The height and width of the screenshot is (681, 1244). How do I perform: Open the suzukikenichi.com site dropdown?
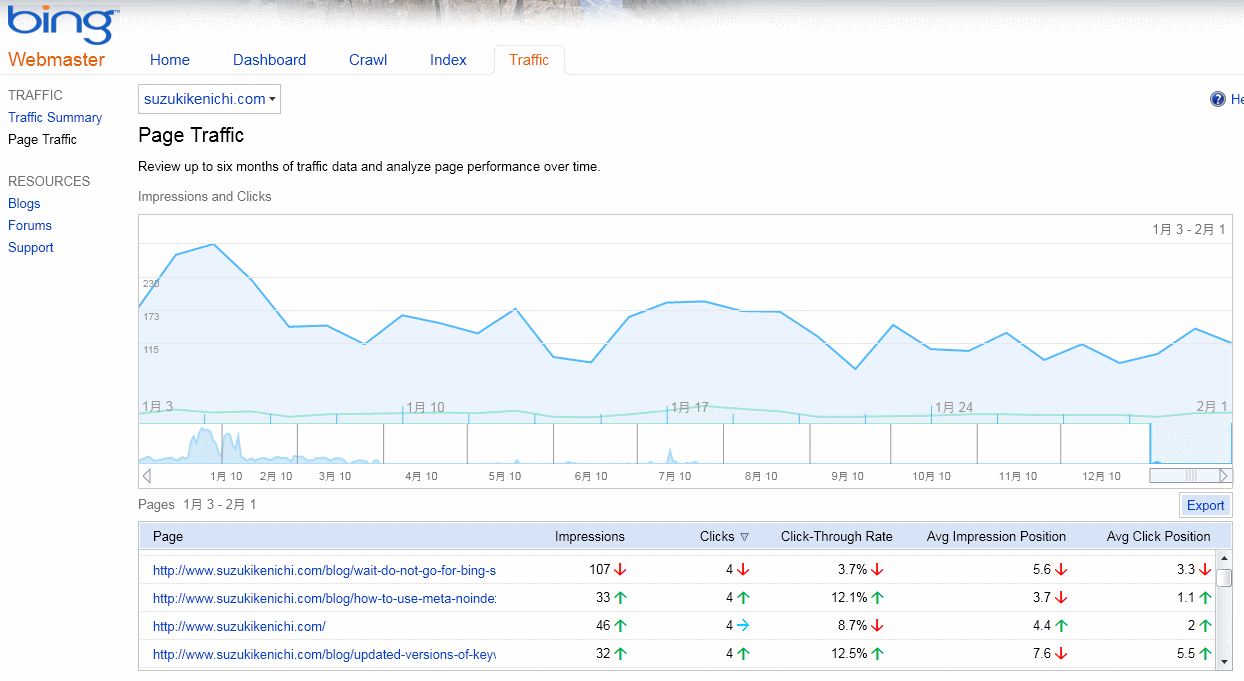click(209, 99)
